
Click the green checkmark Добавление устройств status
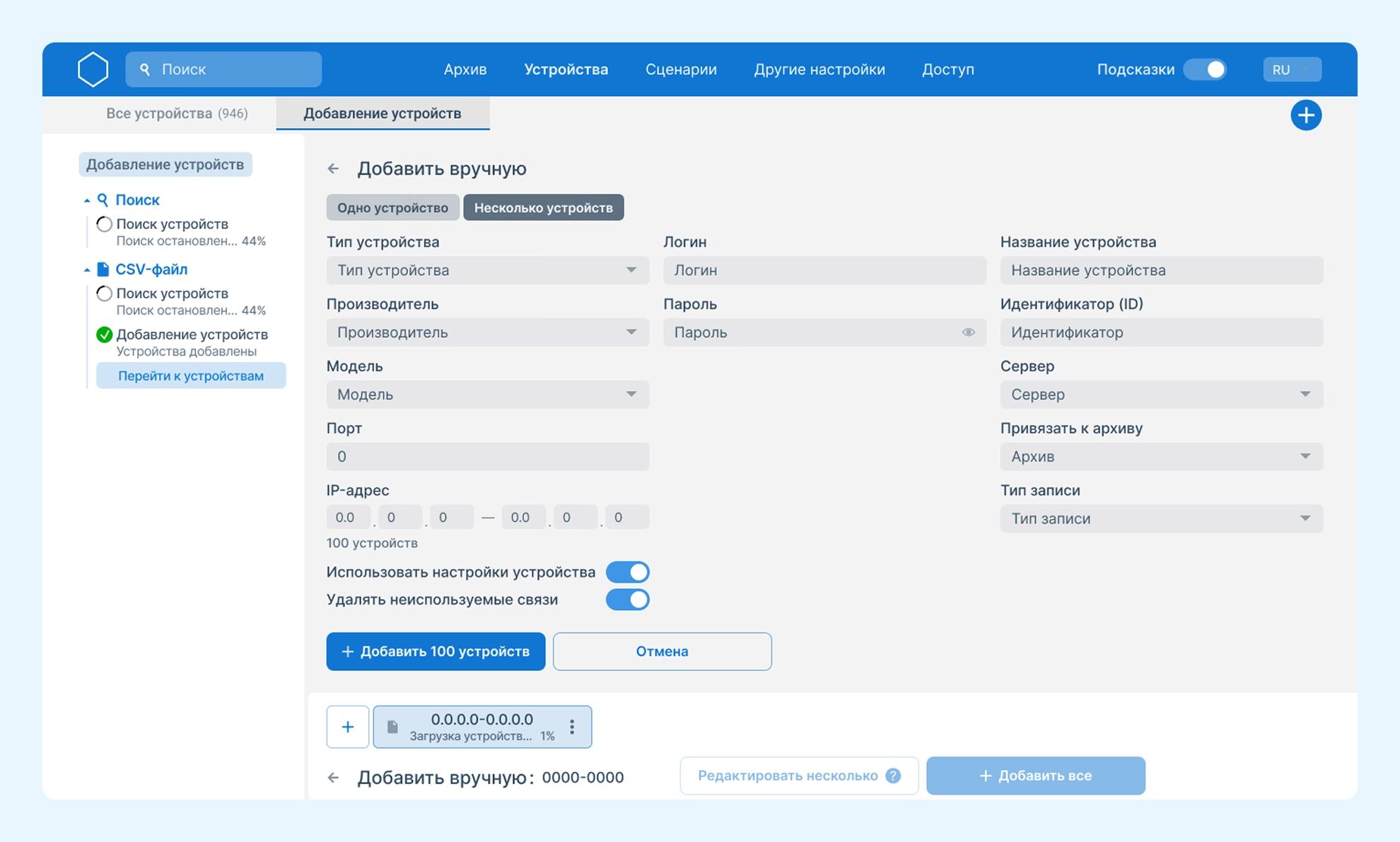pyautogui.click(x=104, y=334)
